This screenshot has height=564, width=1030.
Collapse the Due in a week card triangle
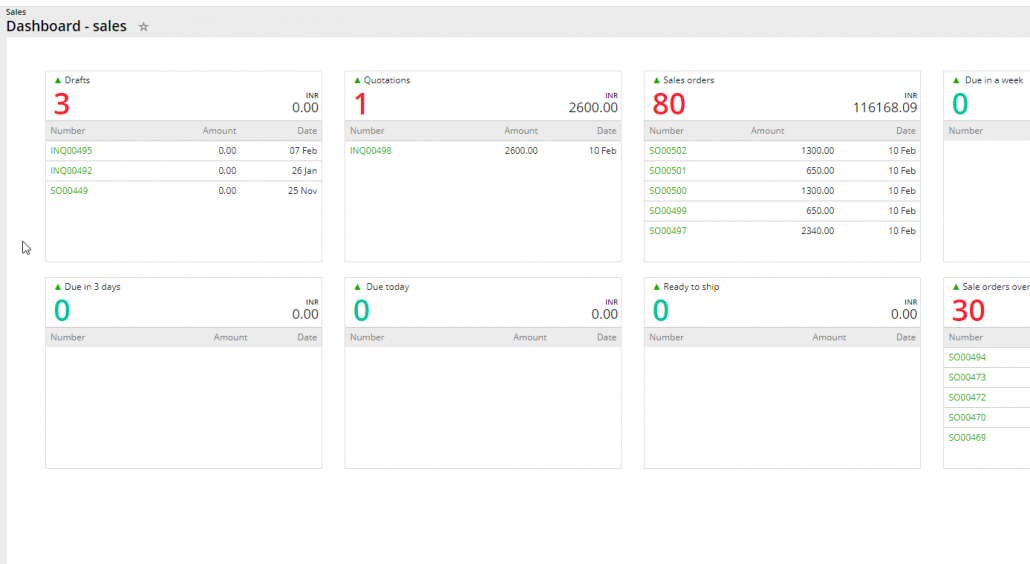pos(956,80)
